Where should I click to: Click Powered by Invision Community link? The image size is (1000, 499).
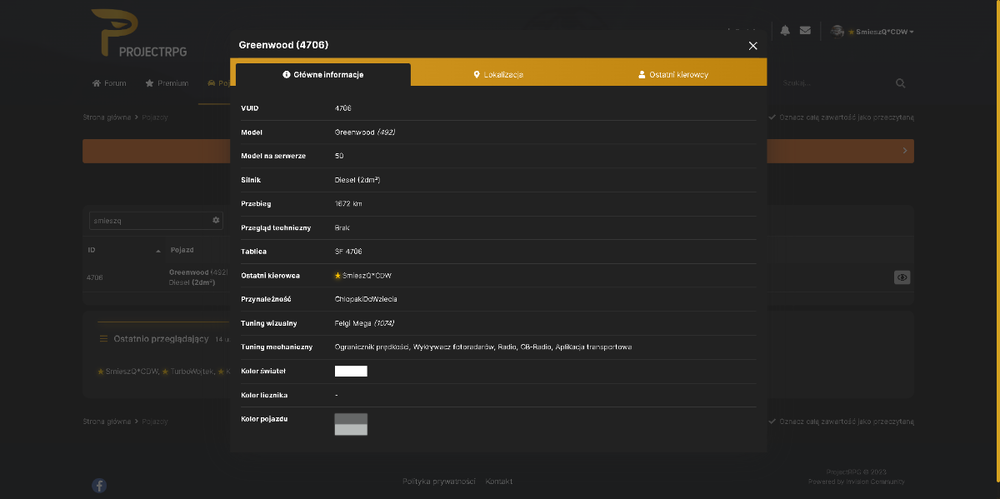[856, 482]
